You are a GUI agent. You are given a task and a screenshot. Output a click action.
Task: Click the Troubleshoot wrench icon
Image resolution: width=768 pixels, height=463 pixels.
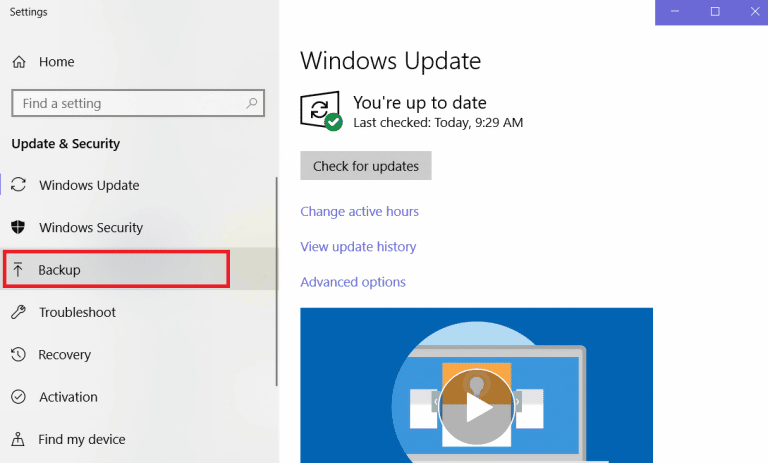point(18,312)
